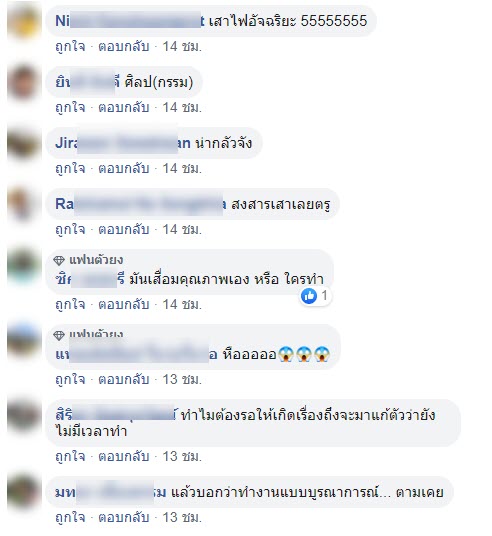Screen dimensions: 492x536
Task: Like the หืออออ comment with scared emojis
Action: click(x=70, y=379)
